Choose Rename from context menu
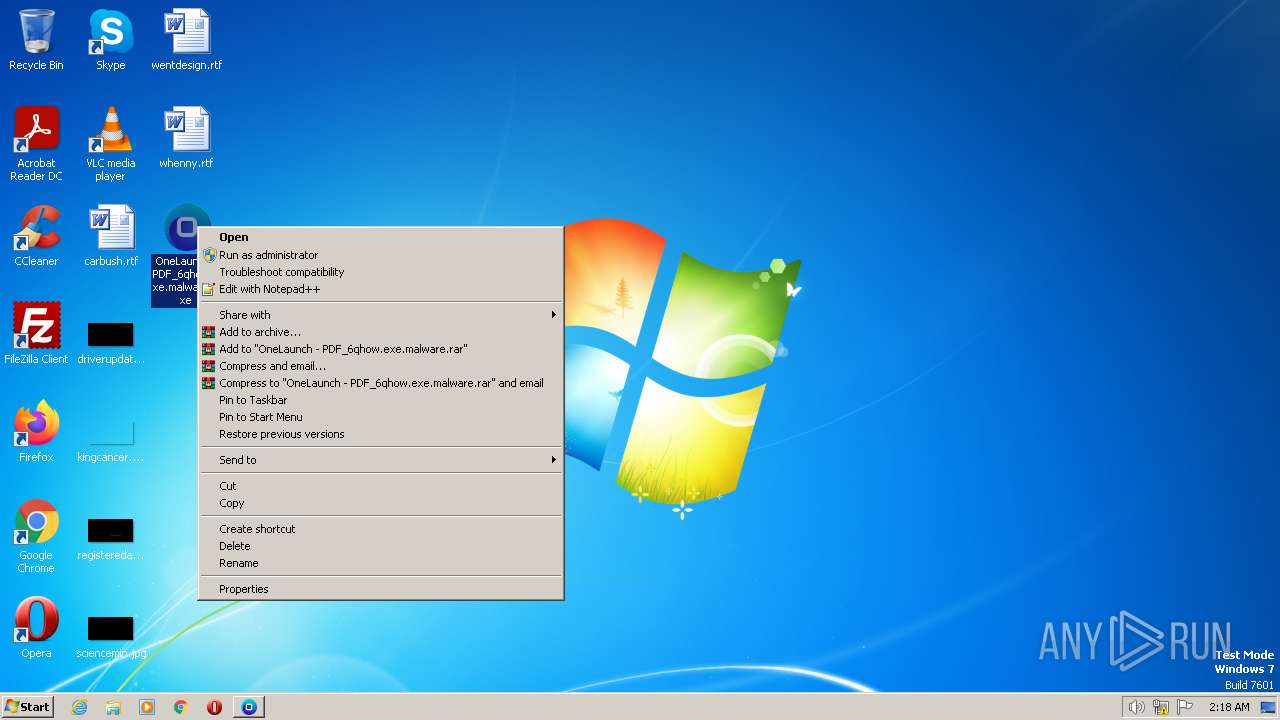Viewport: 1280px width, 720px height. (x=381, y=563)
